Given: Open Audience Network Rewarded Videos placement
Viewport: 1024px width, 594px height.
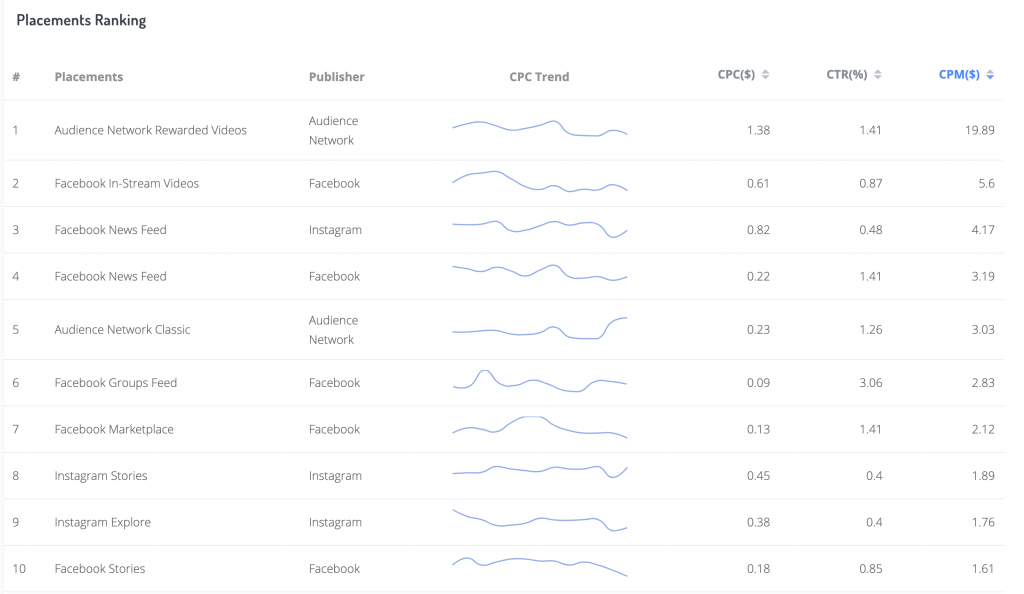Looking at the screenshot, I should (151, 130).
